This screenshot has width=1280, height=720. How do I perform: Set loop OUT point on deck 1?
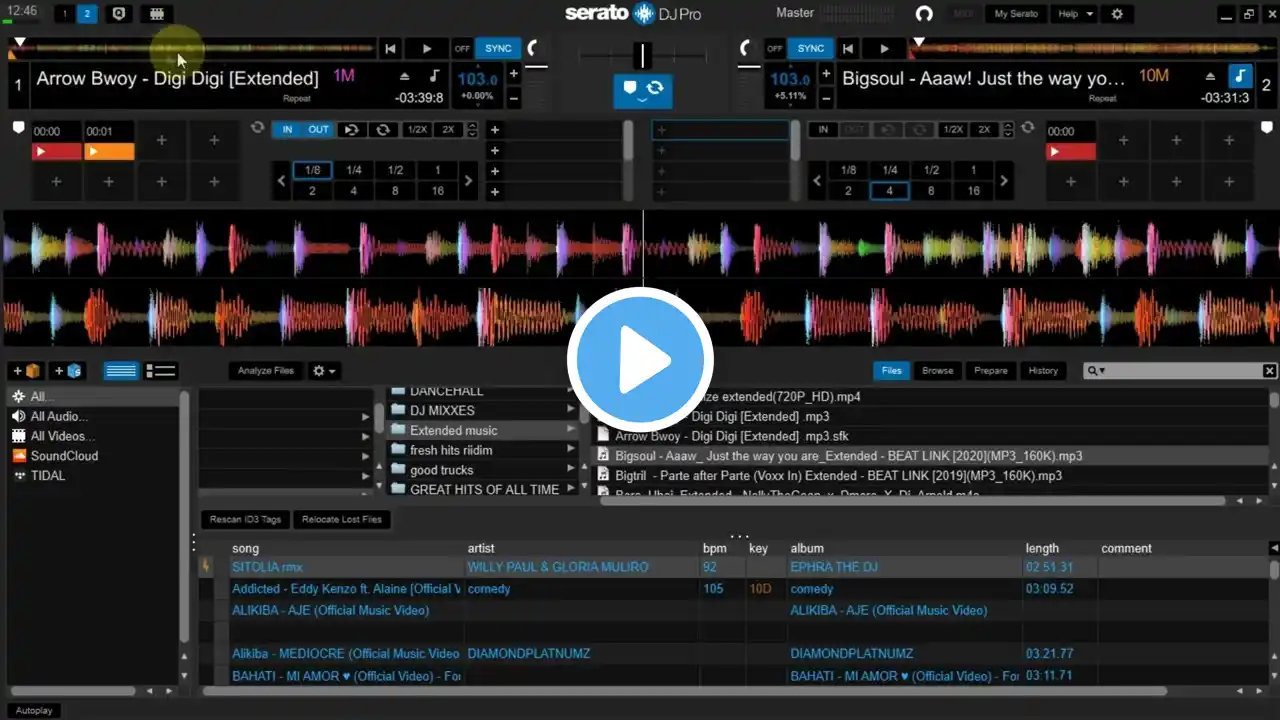(318, 130)
